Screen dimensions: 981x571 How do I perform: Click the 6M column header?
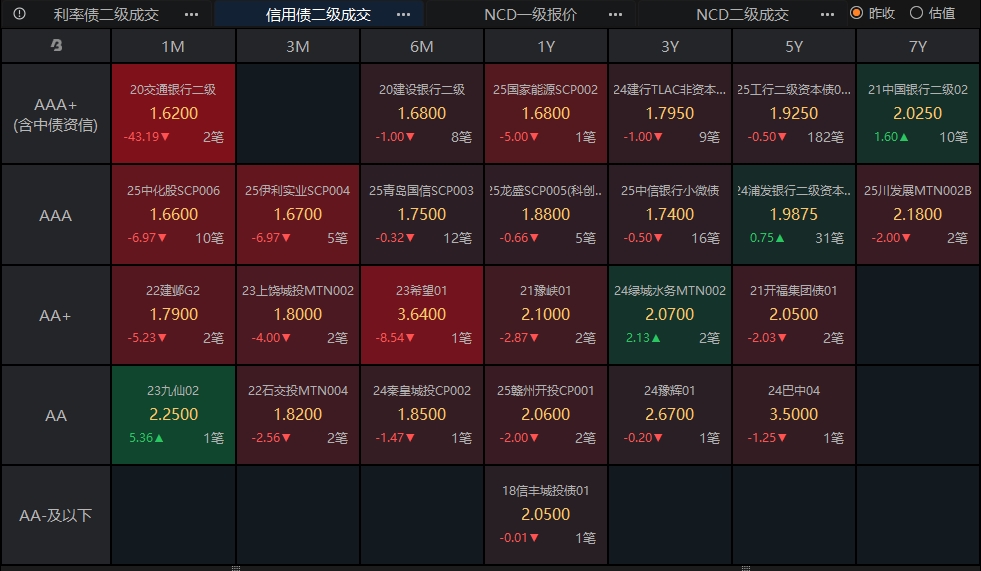coord(422,46)
